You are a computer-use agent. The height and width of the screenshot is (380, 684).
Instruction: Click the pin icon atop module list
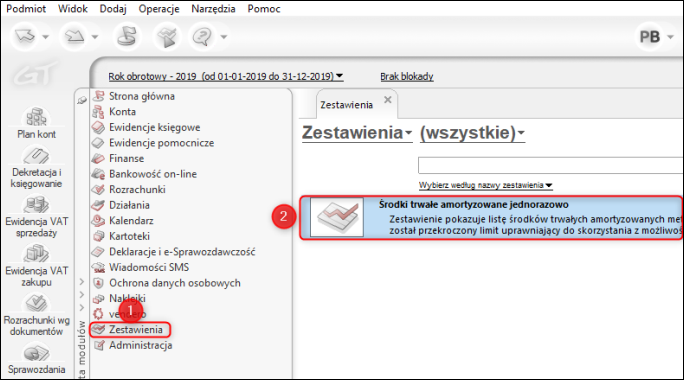(82, 101)
